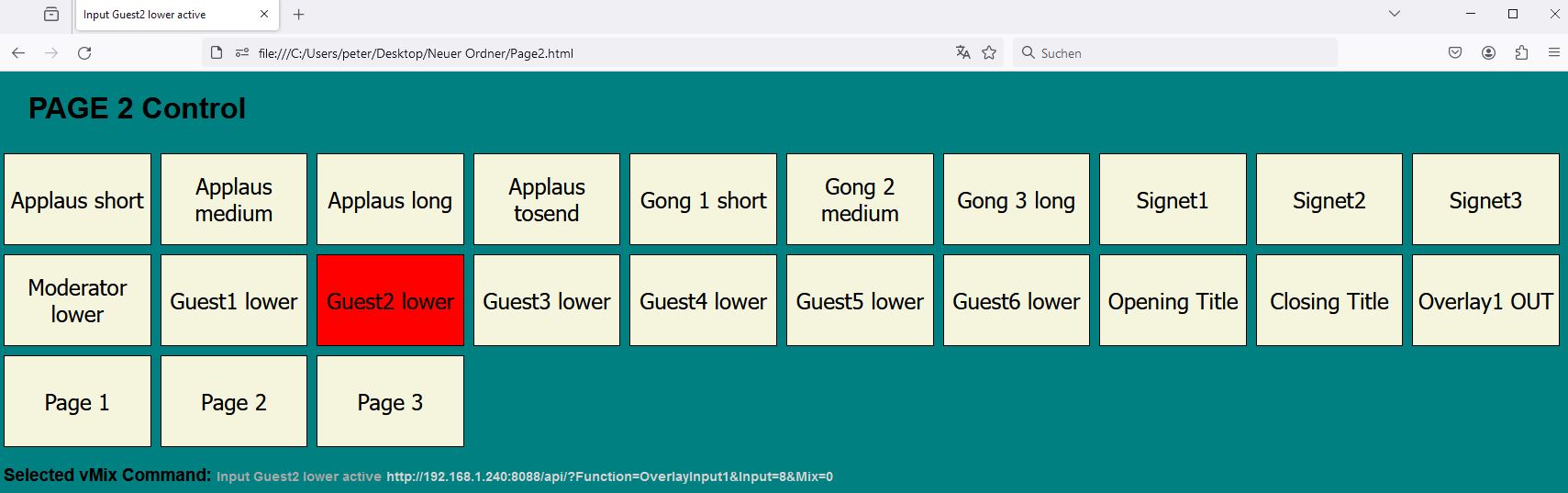Image resolution: width=1568 pixels, height=493 pixels.
Task: Open the Firefox View icon
Action: pos(51,15)
